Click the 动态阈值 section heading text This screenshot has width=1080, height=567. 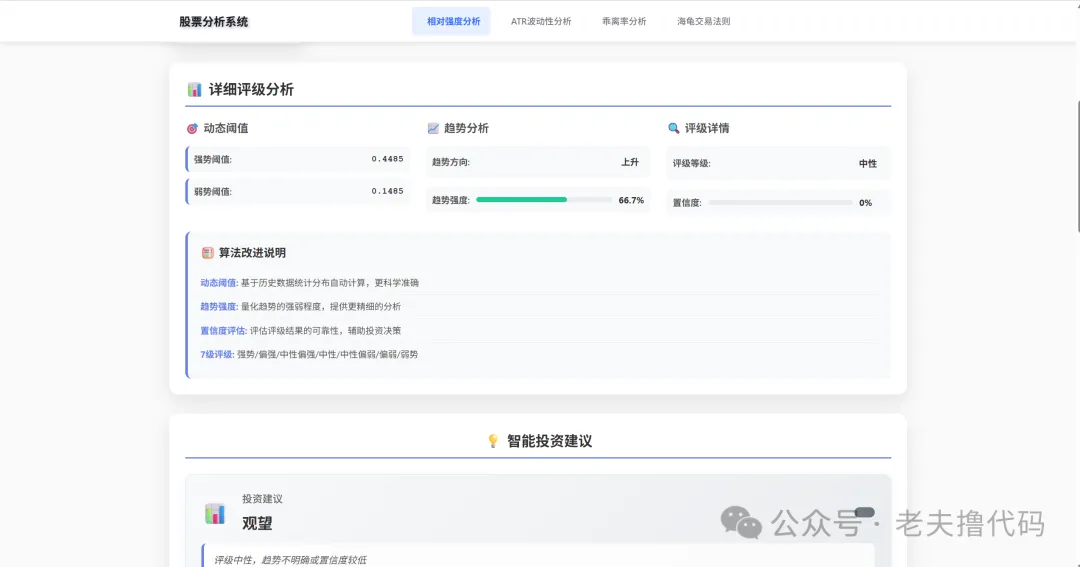pos(226,128)
